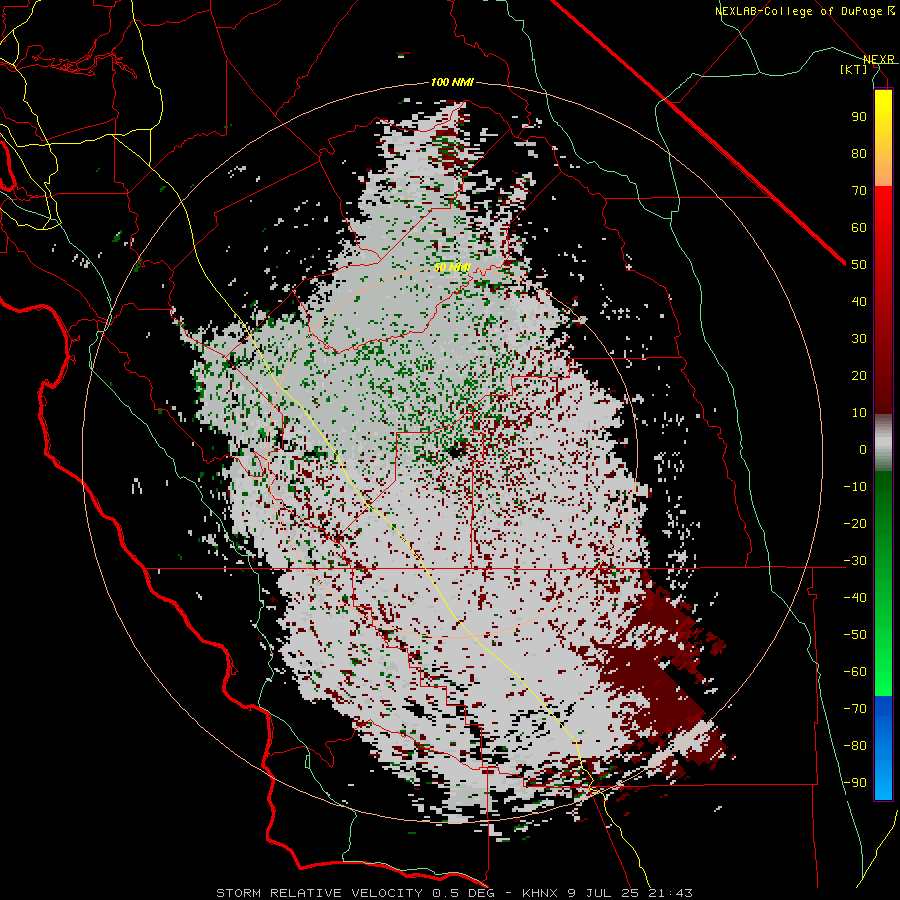Viewport: 900px width, 900px height.
Task: Click the 80 value on the velocity scale
Action: click(859, 154)
